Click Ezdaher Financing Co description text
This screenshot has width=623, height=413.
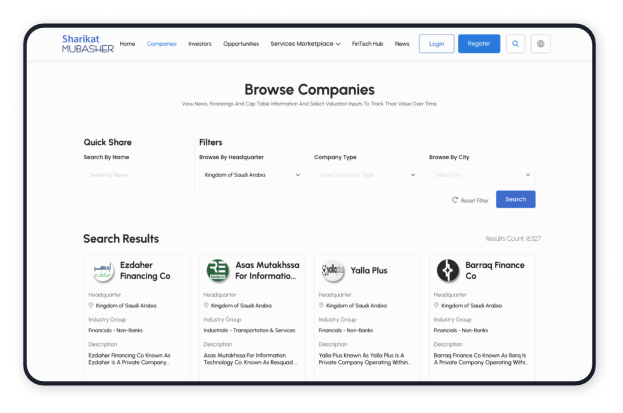[x=130, y=359]
